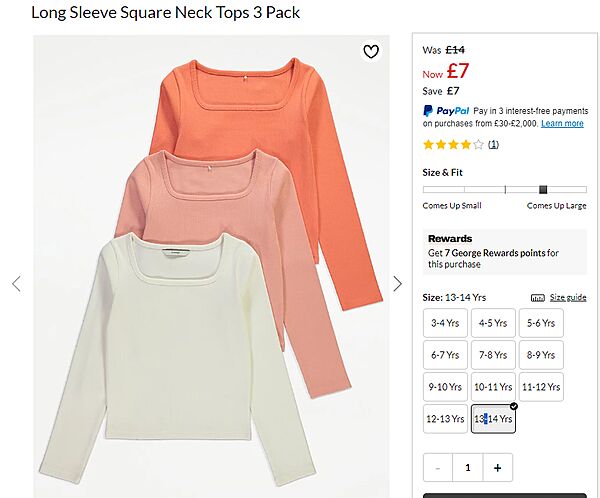
Task: Increase quantity with plus button
Action: point(497,467)
